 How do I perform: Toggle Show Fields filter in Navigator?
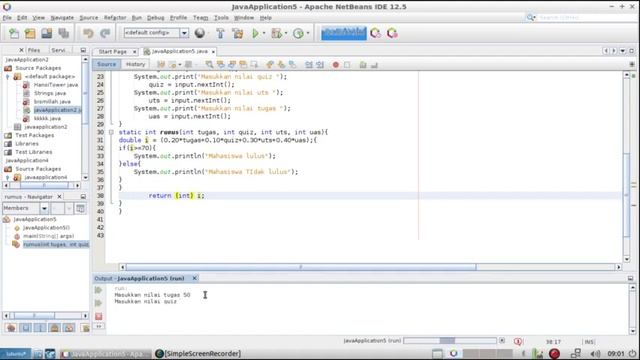25,327
